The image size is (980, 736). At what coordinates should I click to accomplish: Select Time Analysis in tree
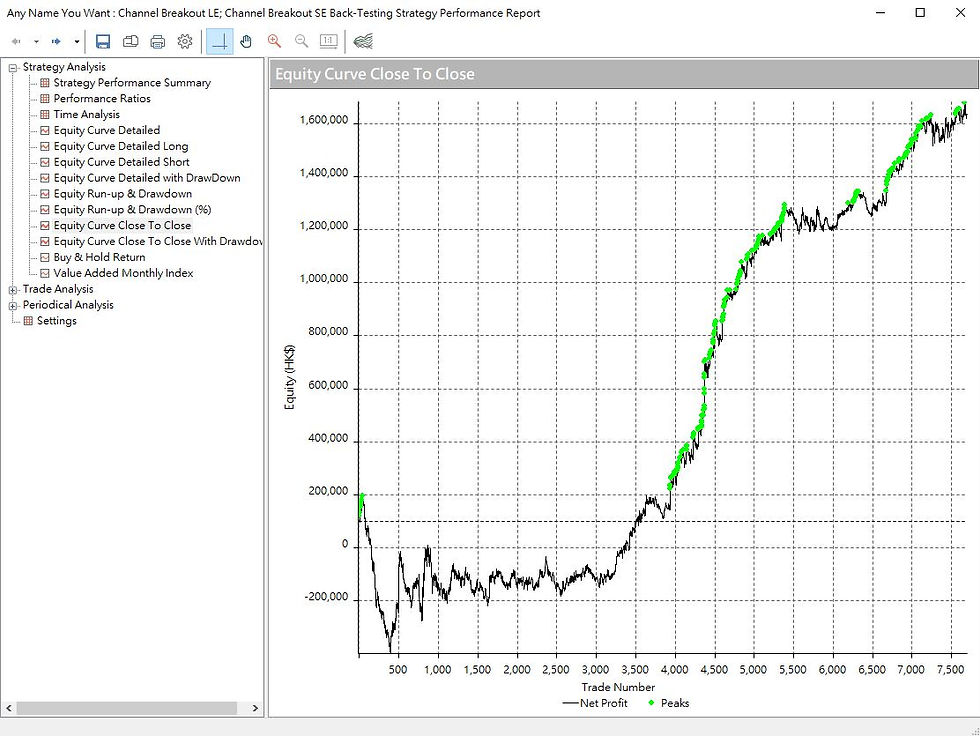click(86, 114)
